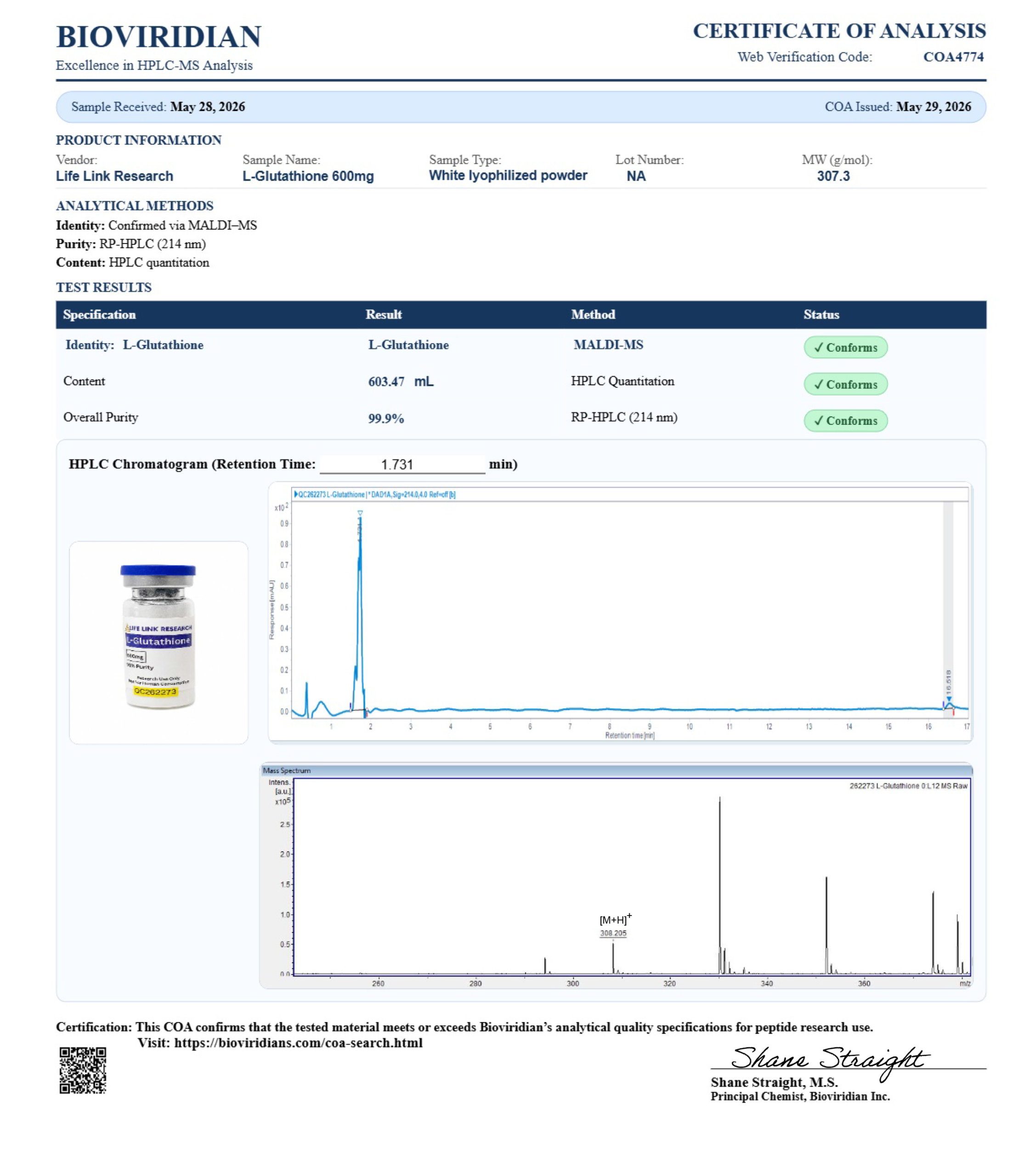The width and height of the screenshot is (1030, 1176).
Task: Click the Status column header
Action: coord(821,314)
